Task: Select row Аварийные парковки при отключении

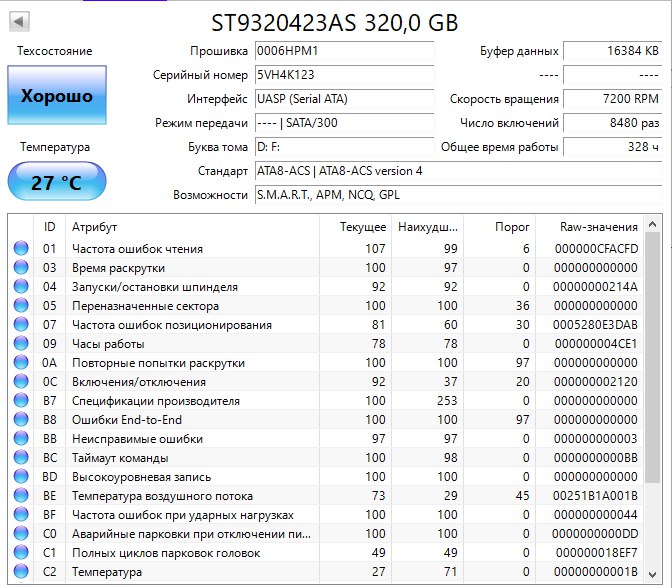Action: [x=326, y=534]
